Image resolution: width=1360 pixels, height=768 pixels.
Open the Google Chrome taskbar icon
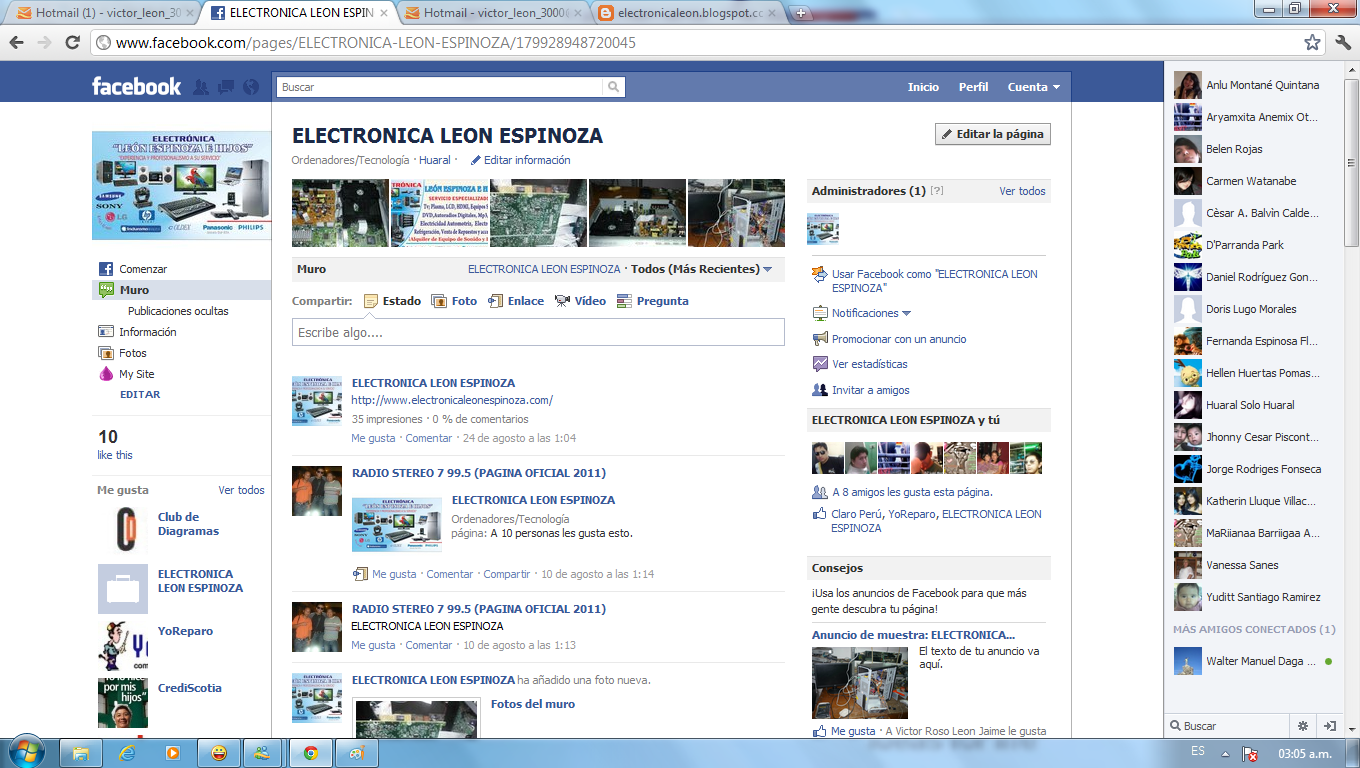click(x=310, y=751)
